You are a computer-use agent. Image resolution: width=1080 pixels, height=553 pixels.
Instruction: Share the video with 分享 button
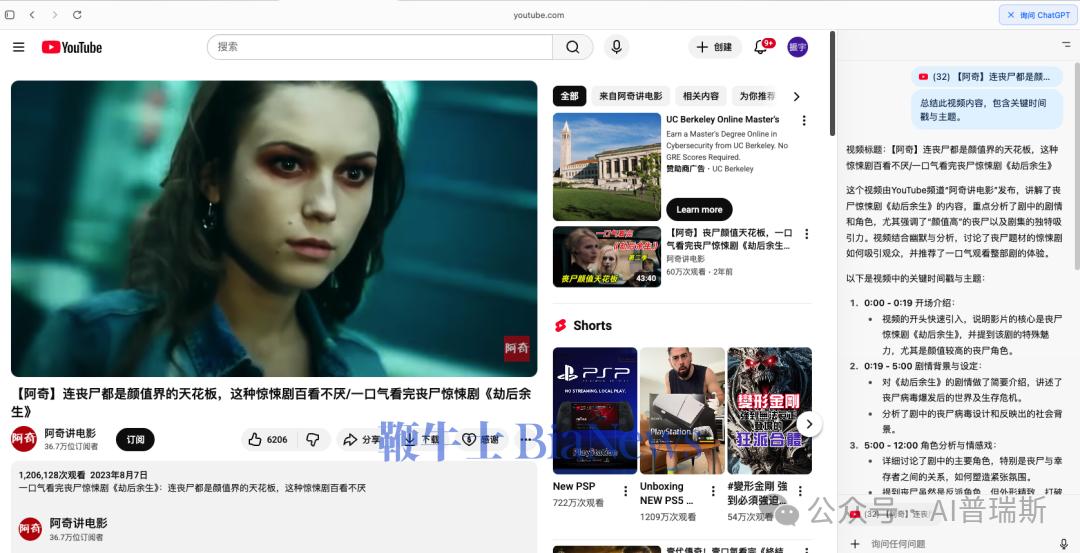tap(362, 439)
